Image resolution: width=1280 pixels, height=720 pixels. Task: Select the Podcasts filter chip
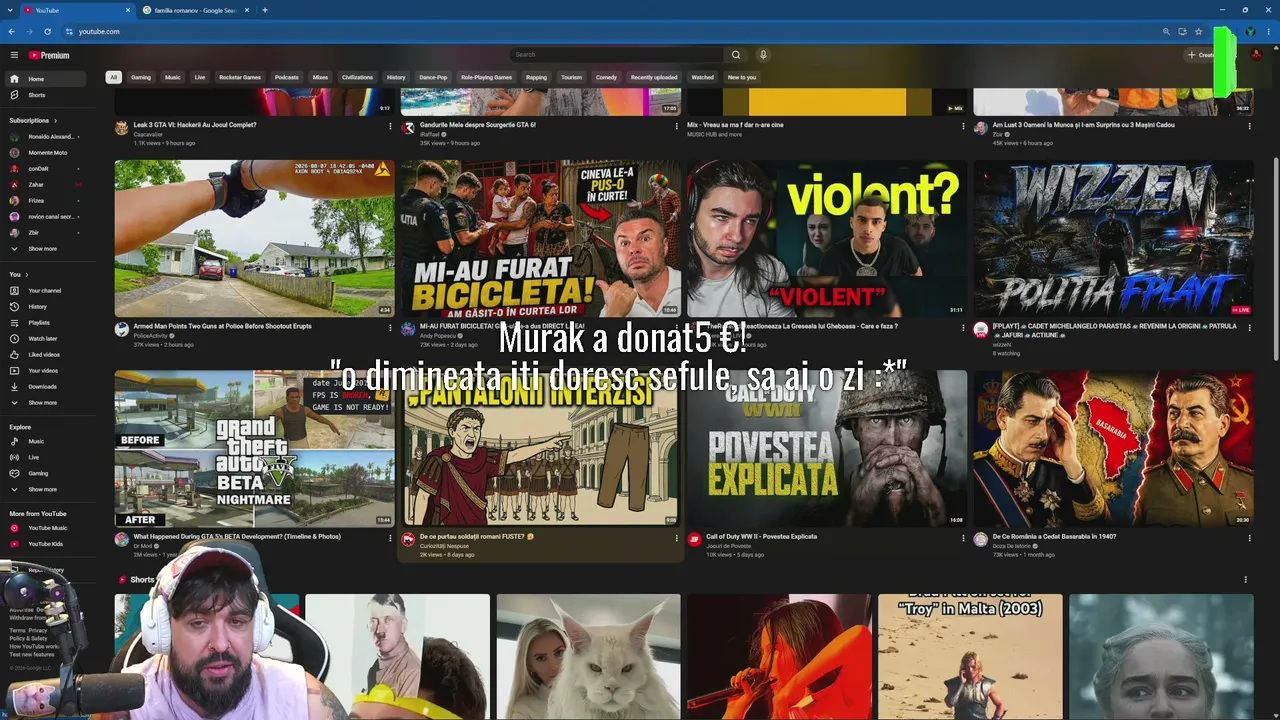(287, 77)
